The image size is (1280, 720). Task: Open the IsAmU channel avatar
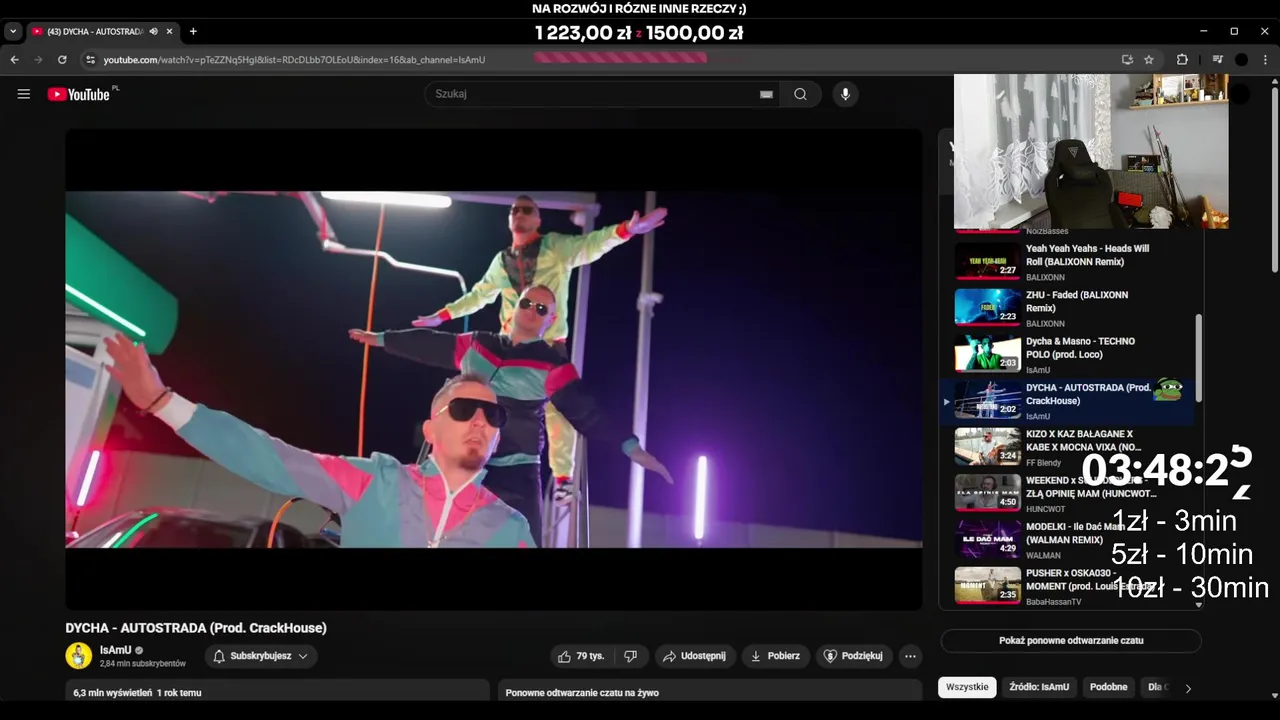point(79,656)
